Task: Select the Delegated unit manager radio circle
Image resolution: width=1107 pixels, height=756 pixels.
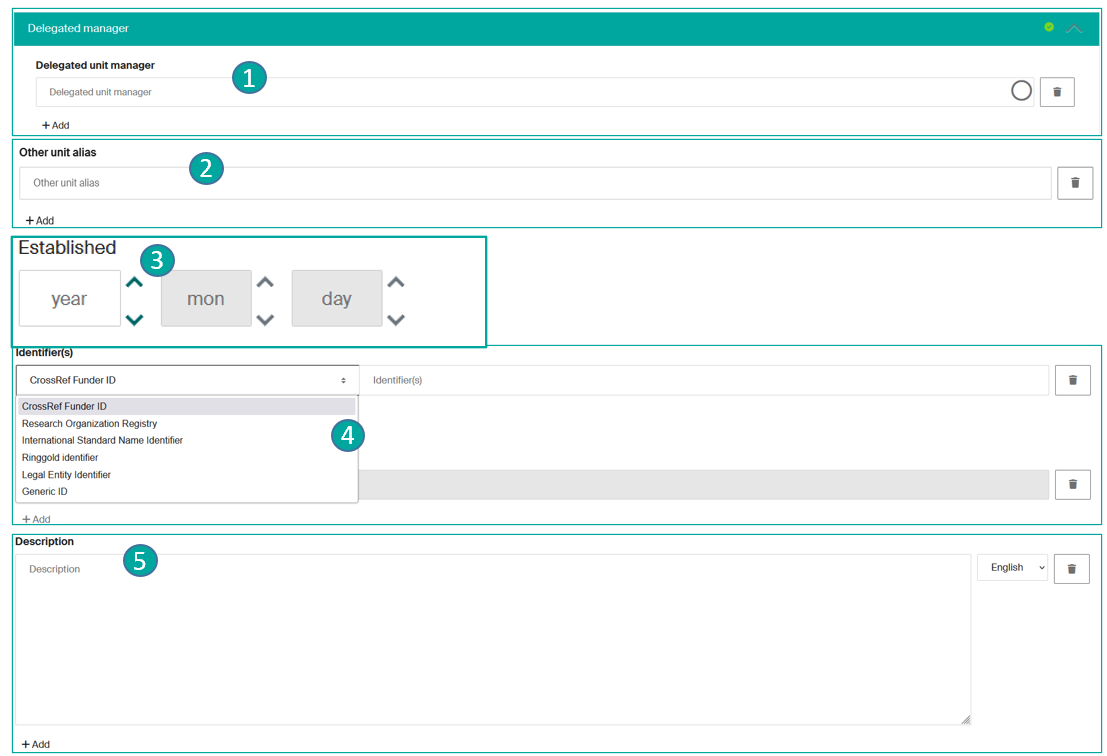Action: (x=1021, y=91)
